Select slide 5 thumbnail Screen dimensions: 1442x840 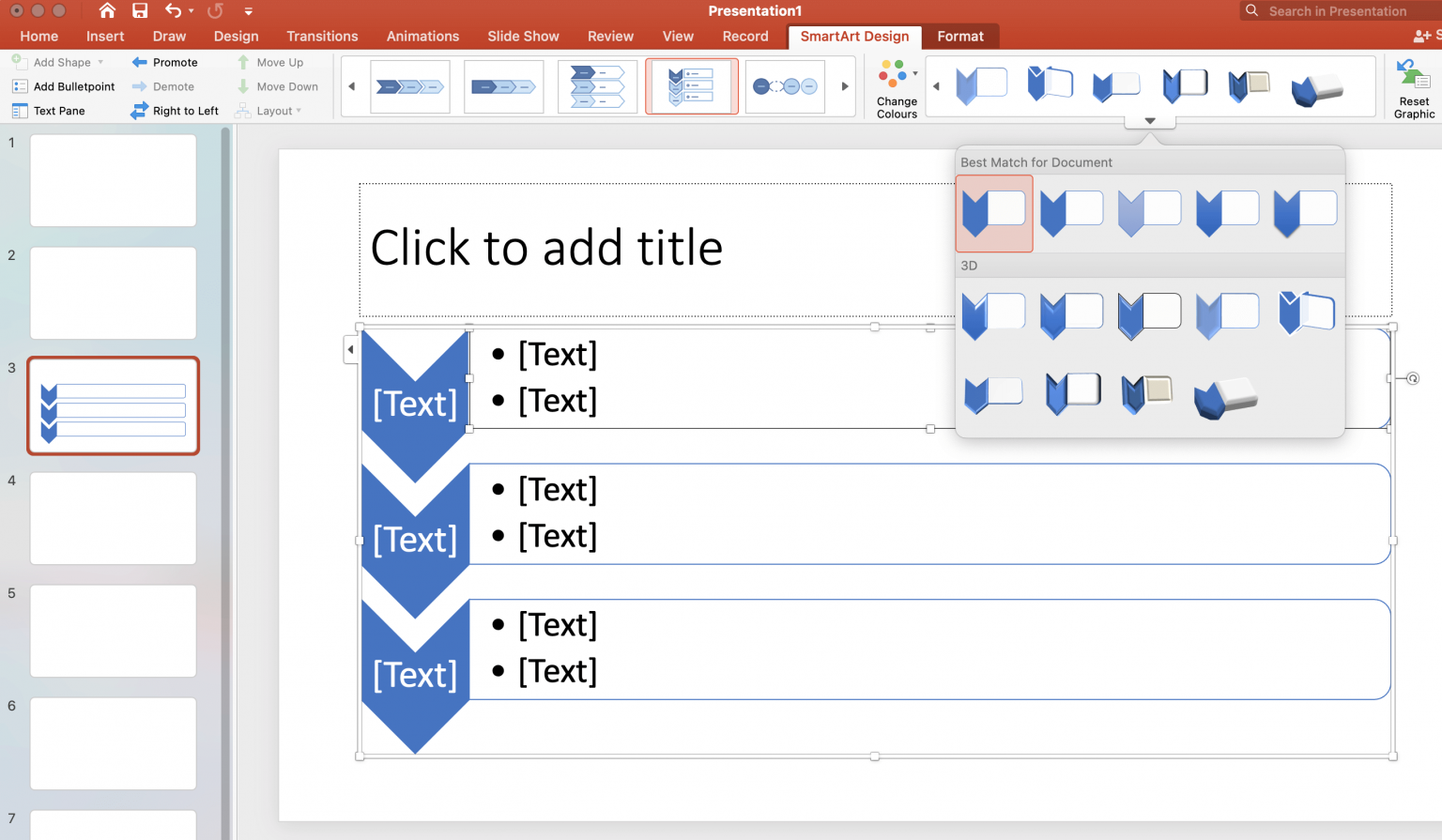pos(113,631)
